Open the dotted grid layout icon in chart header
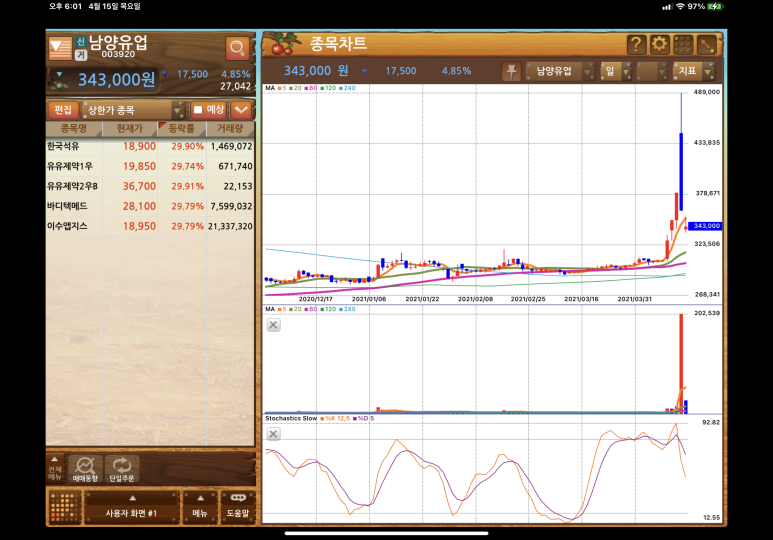 pyautogui.click(x=683, y=44)
